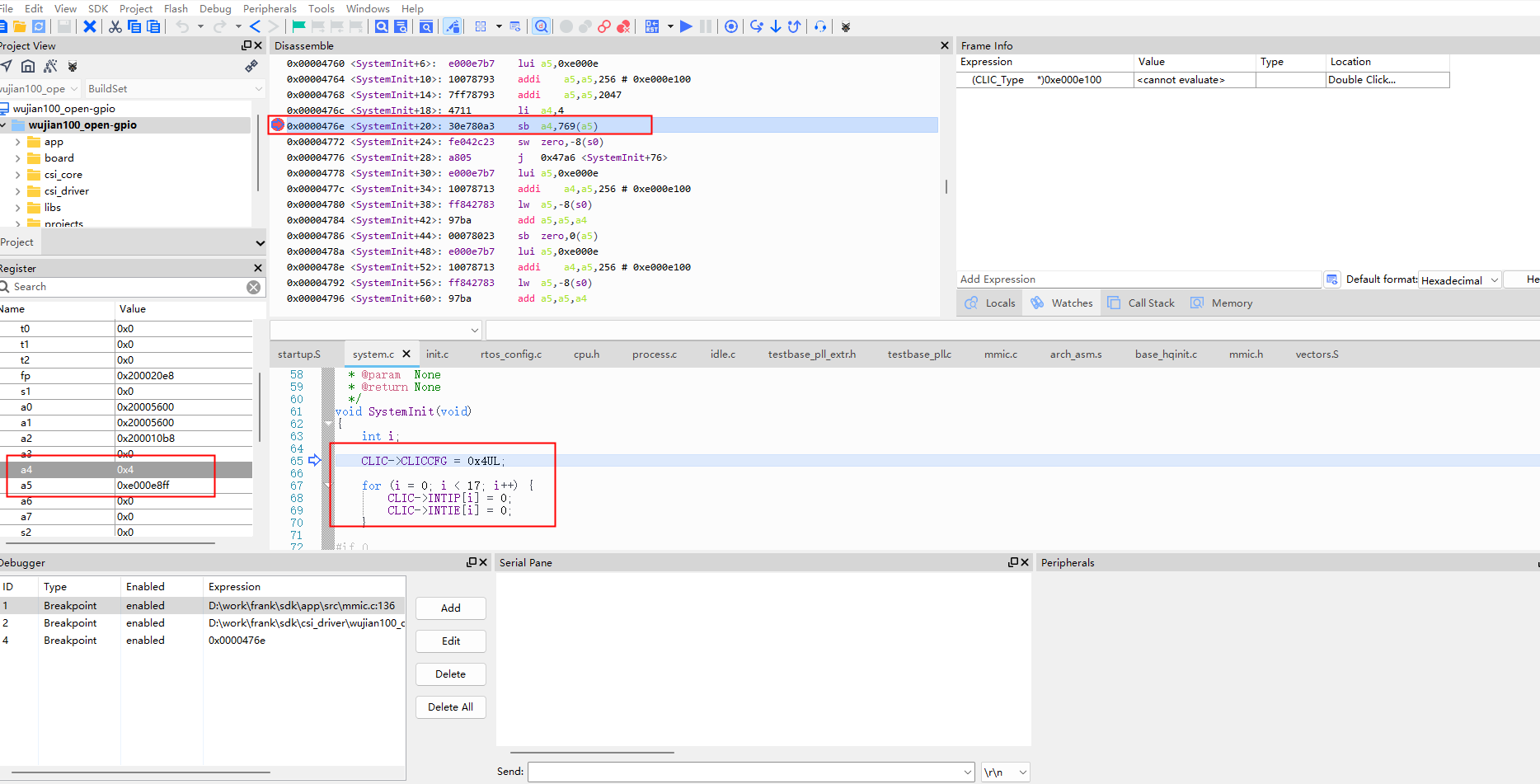Pause execution with the pause icon
The image size is (1540, 784).
pos(706,26)
